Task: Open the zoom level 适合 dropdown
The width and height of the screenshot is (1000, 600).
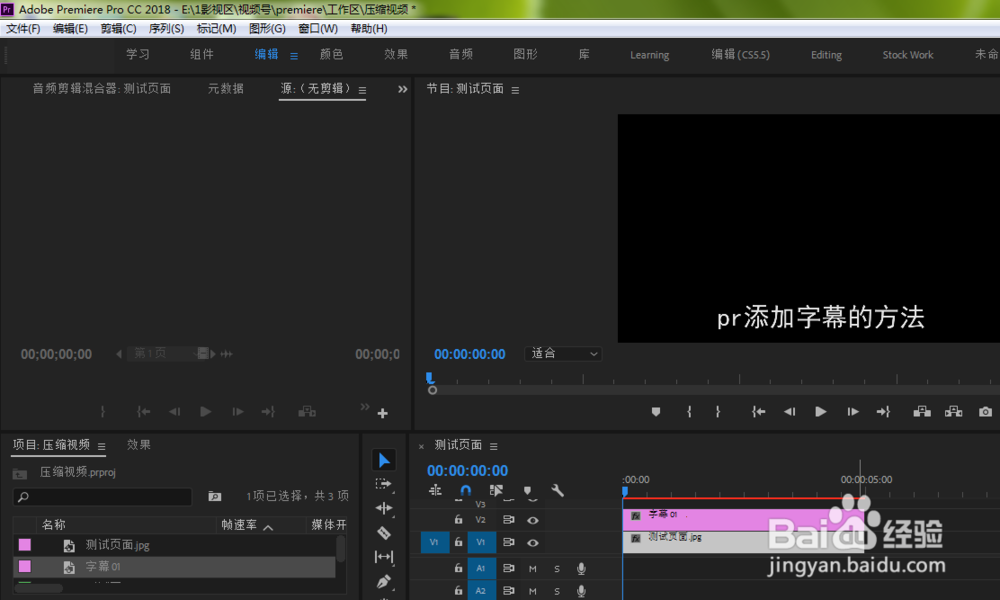Action: pyautogui.click(x=563, y=353)
